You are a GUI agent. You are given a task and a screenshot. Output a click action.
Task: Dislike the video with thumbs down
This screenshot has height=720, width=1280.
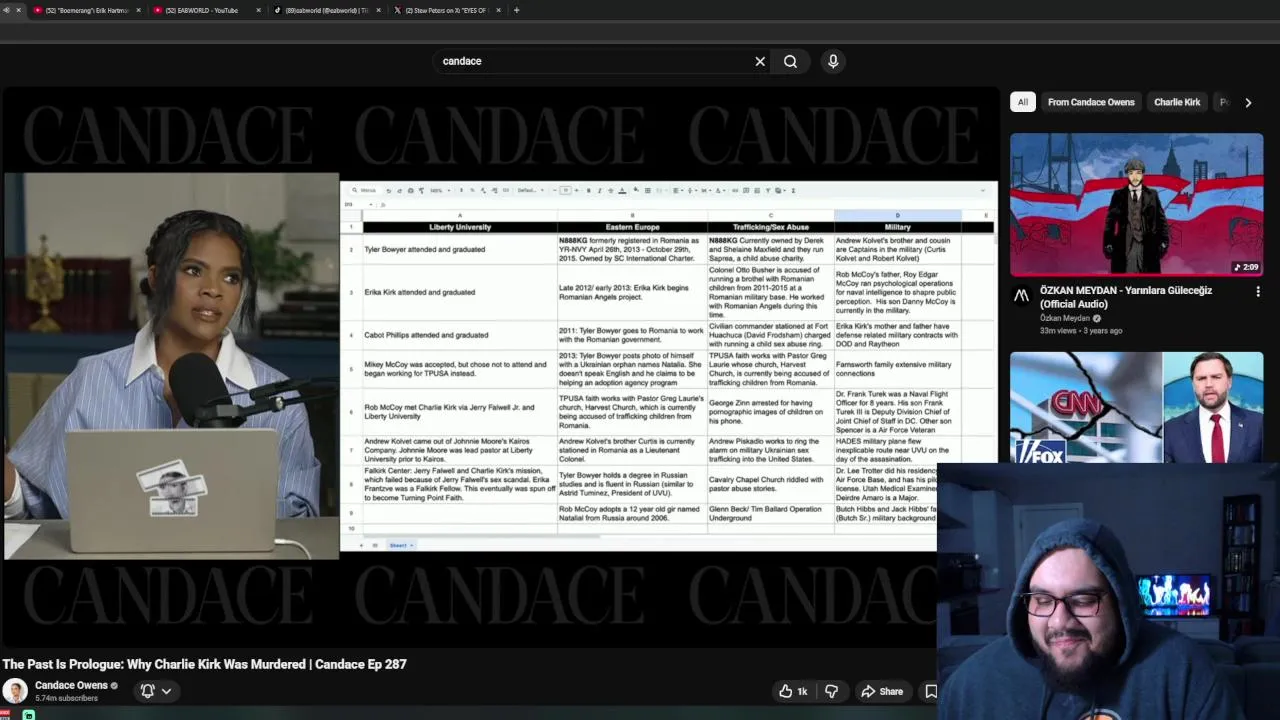[831, 691]
